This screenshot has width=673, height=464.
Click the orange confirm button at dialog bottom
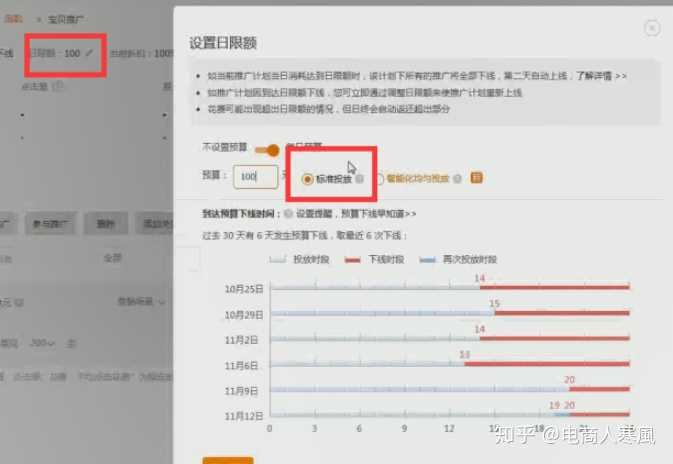tap(227, 460)
